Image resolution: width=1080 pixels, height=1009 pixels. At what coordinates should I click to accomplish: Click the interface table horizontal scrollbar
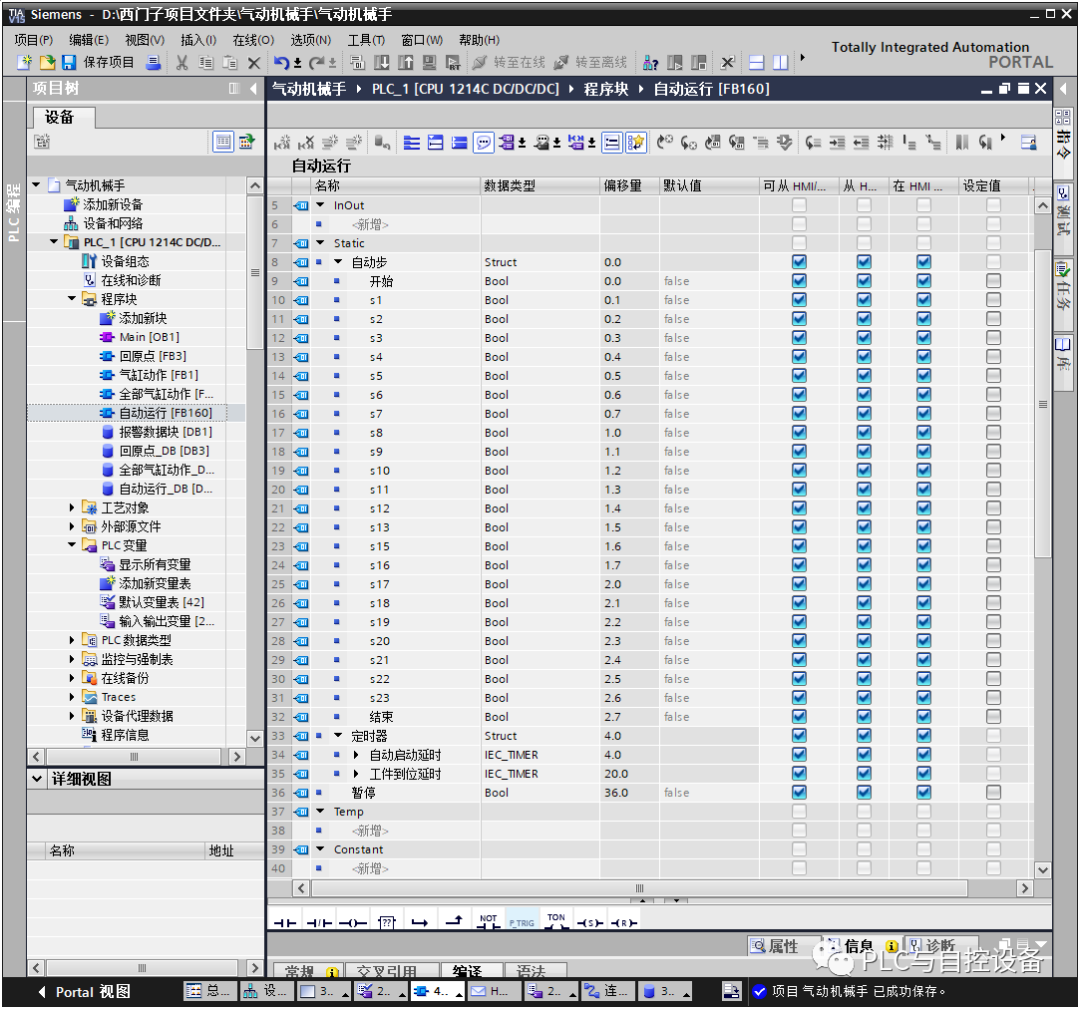coord(639,888)
